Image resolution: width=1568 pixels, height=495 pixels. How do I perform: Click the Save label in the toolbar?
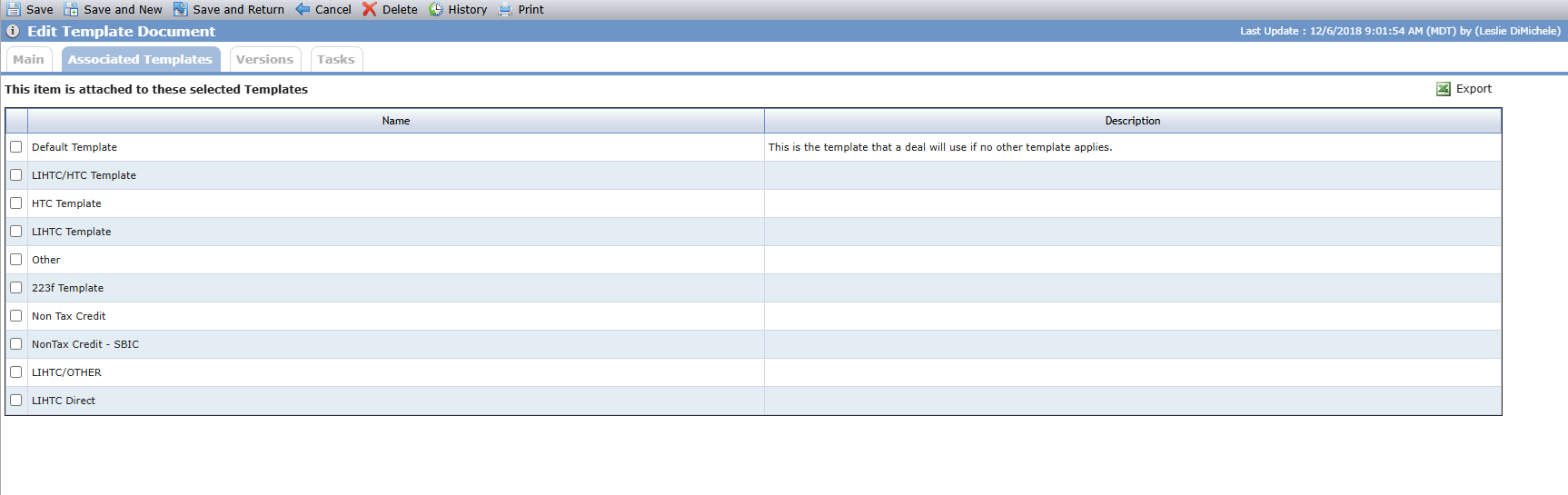(40, 9)
